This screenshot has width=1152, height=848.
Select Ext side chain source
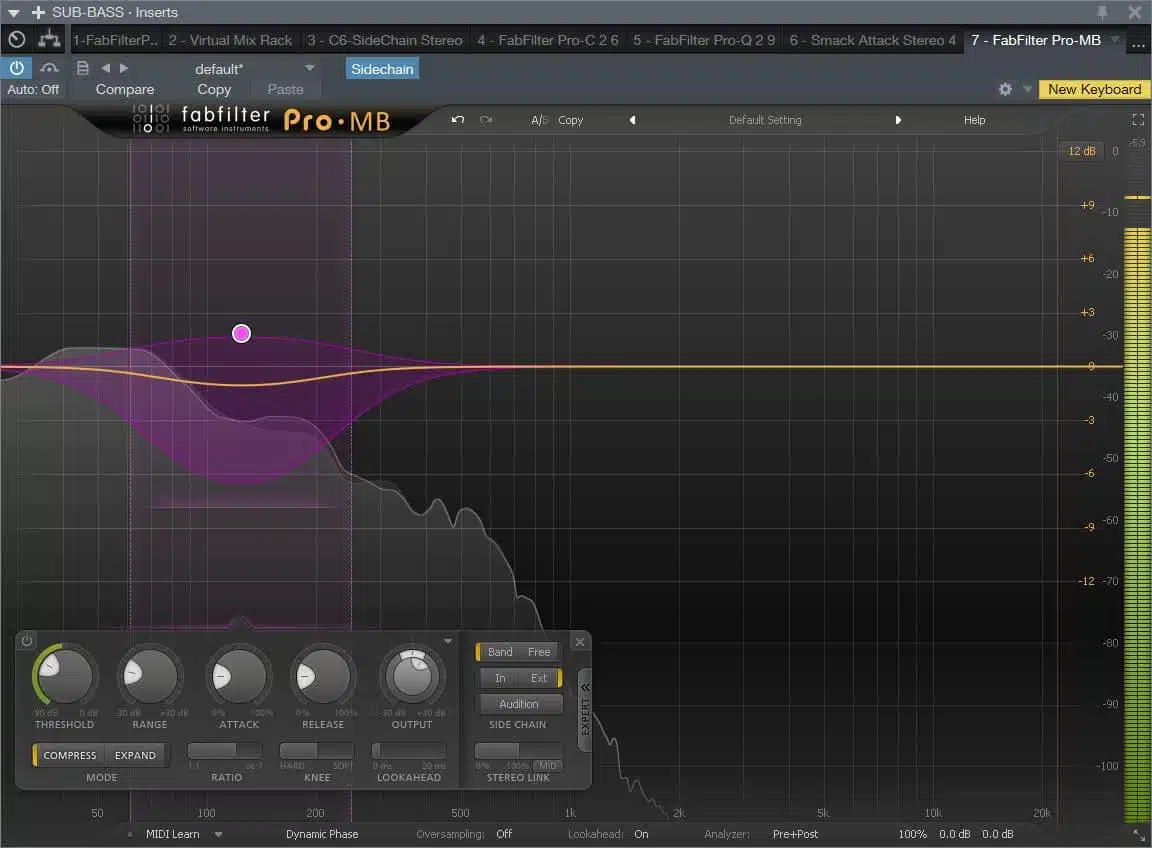click(539, 678)
